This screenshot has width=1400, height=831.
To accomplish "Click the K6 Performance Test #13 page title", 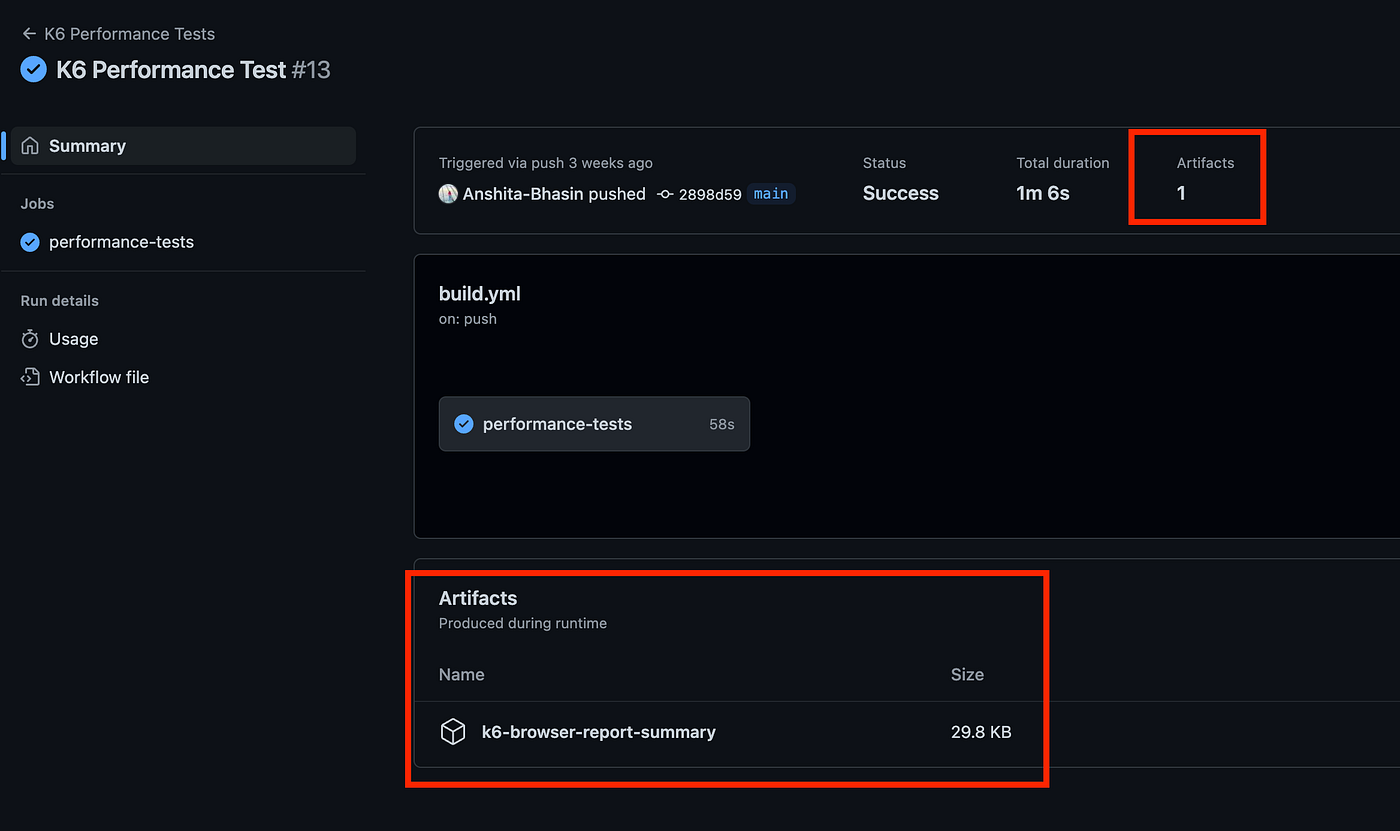I will [x=193, y=70].
